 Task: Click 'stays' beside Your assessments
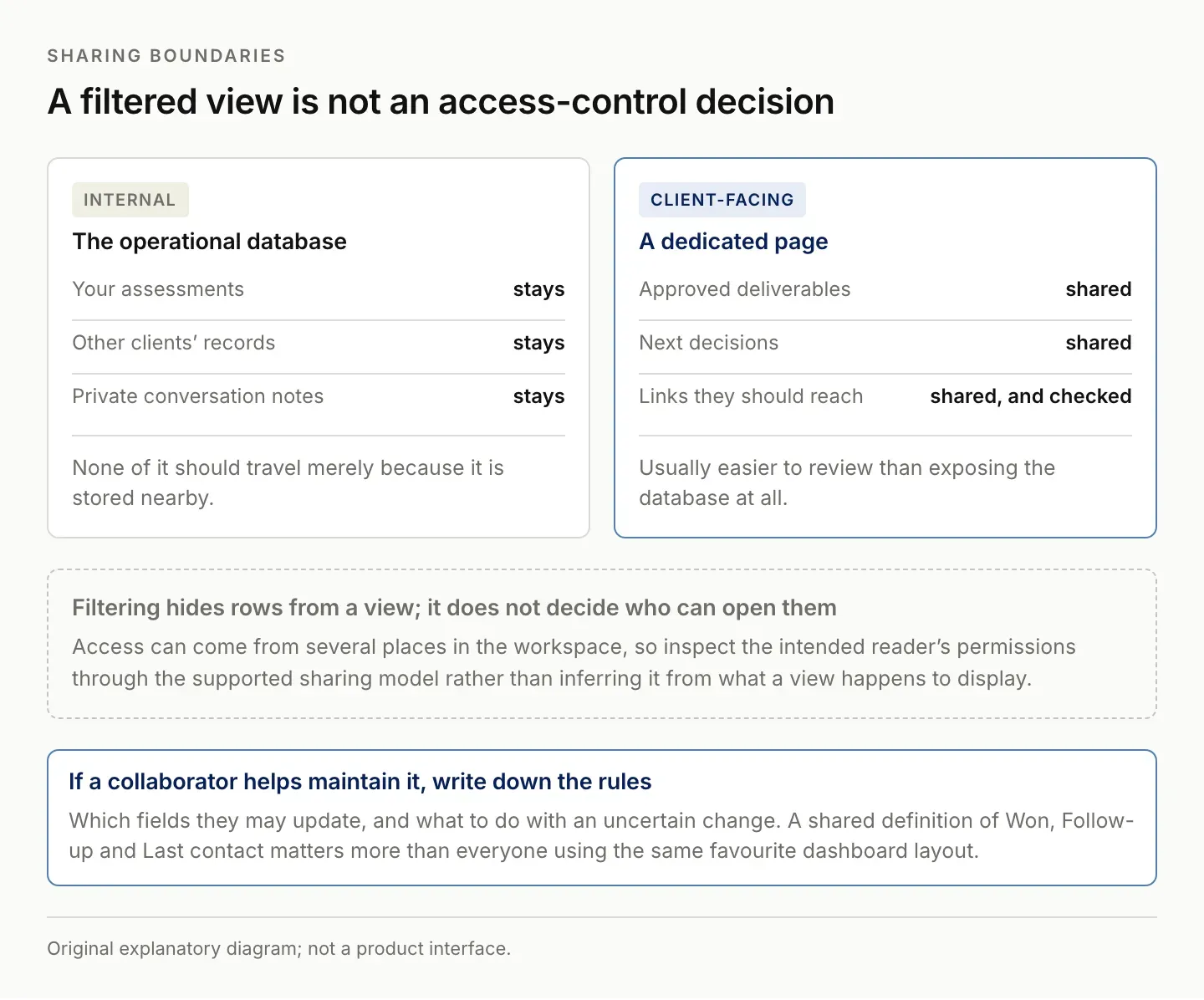(538, 289)
